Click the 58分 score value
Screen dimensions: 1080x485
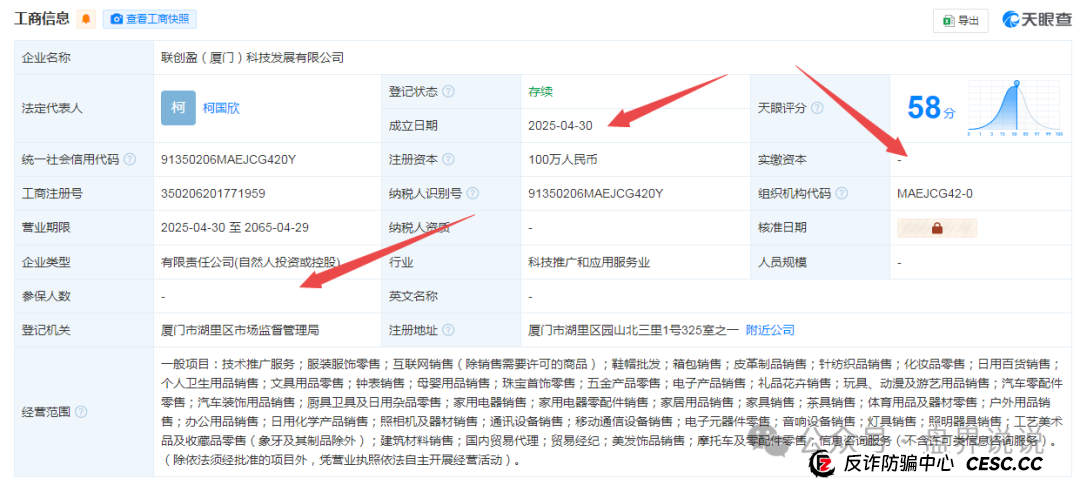tap(925, 108)
